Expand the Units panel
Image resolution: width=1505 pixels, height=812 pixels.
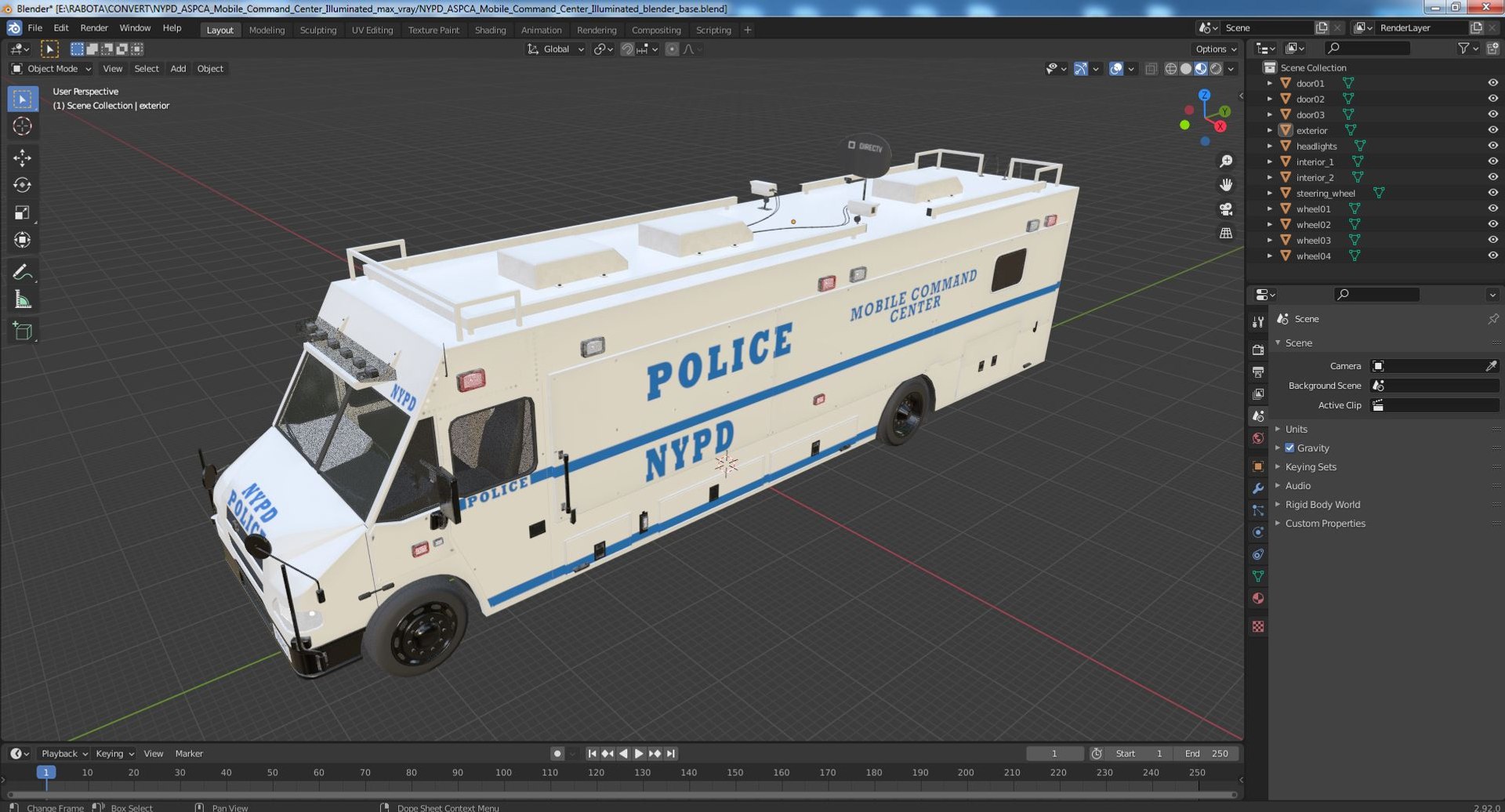(x=1296, y=430)
